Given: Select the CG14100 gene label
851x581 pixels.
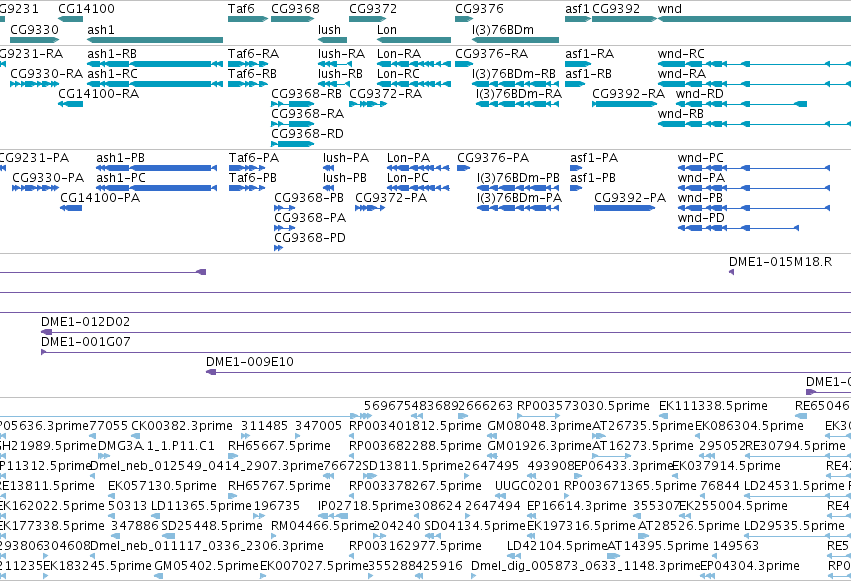Looking at the screenshot, I should [86, 9].
